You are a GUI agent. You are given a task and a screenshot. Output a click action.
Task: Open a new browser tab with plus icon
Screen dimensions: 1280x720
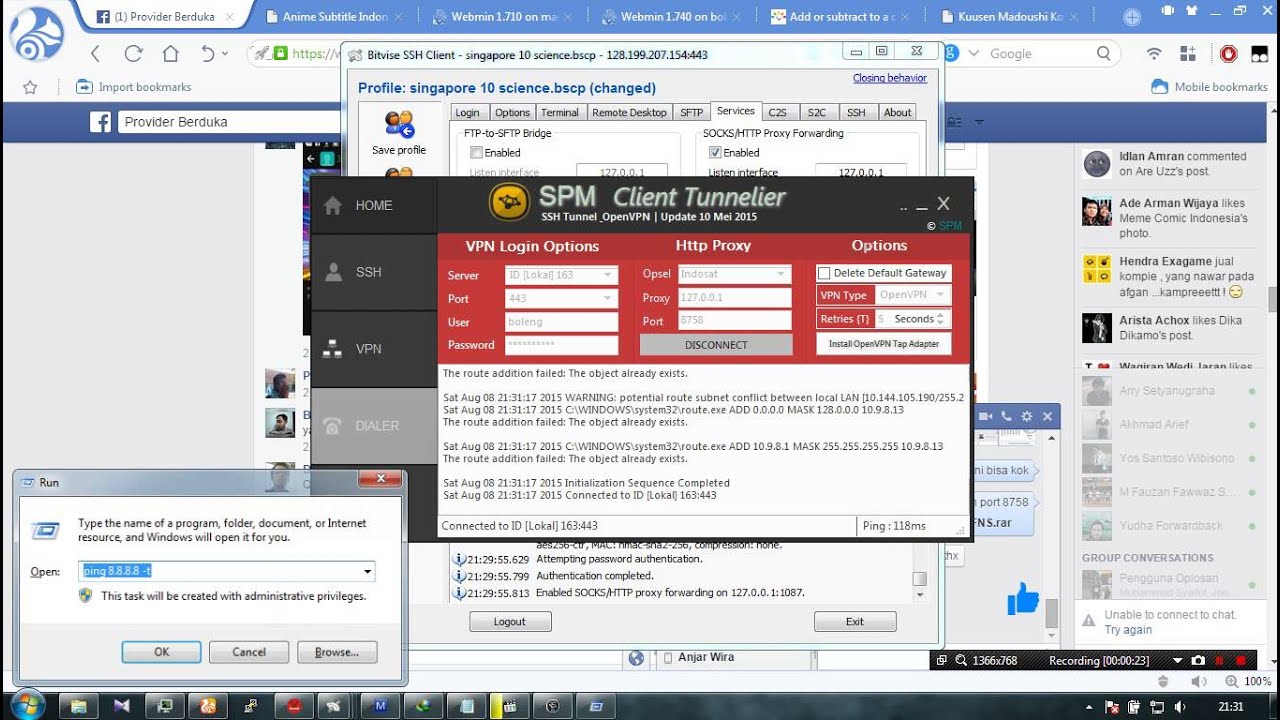[x=1132, y=17]
